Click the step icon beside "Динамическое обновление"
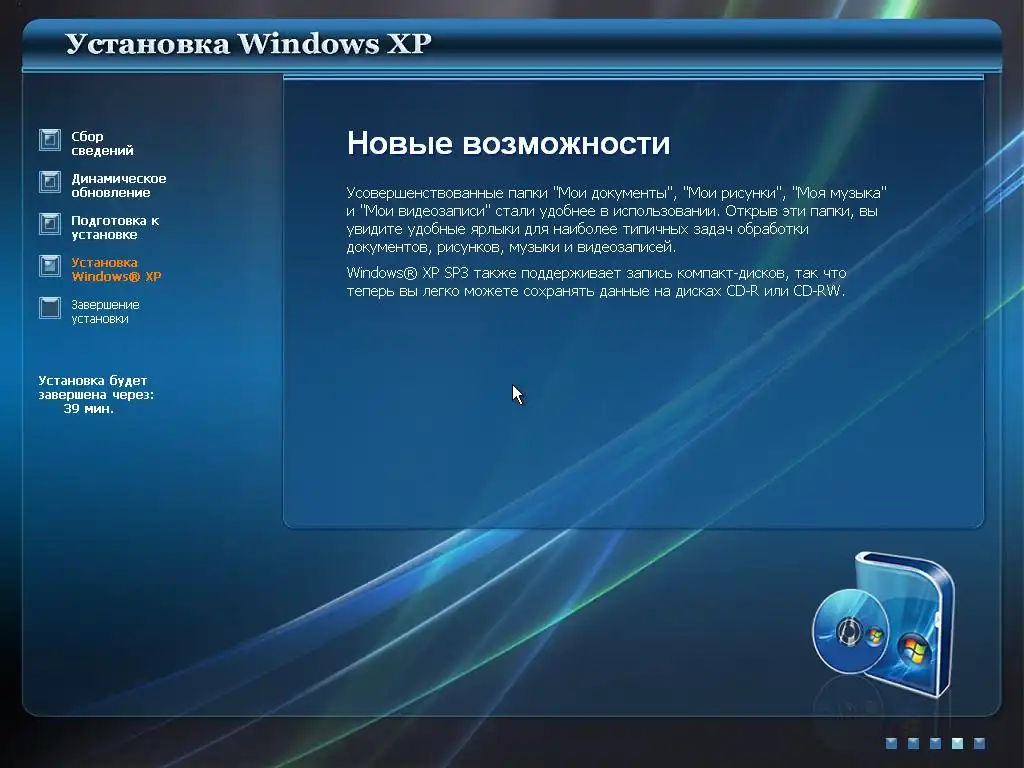Image resolution: width=1024 pixels, height=768 pixels. [x=50, y=182]
